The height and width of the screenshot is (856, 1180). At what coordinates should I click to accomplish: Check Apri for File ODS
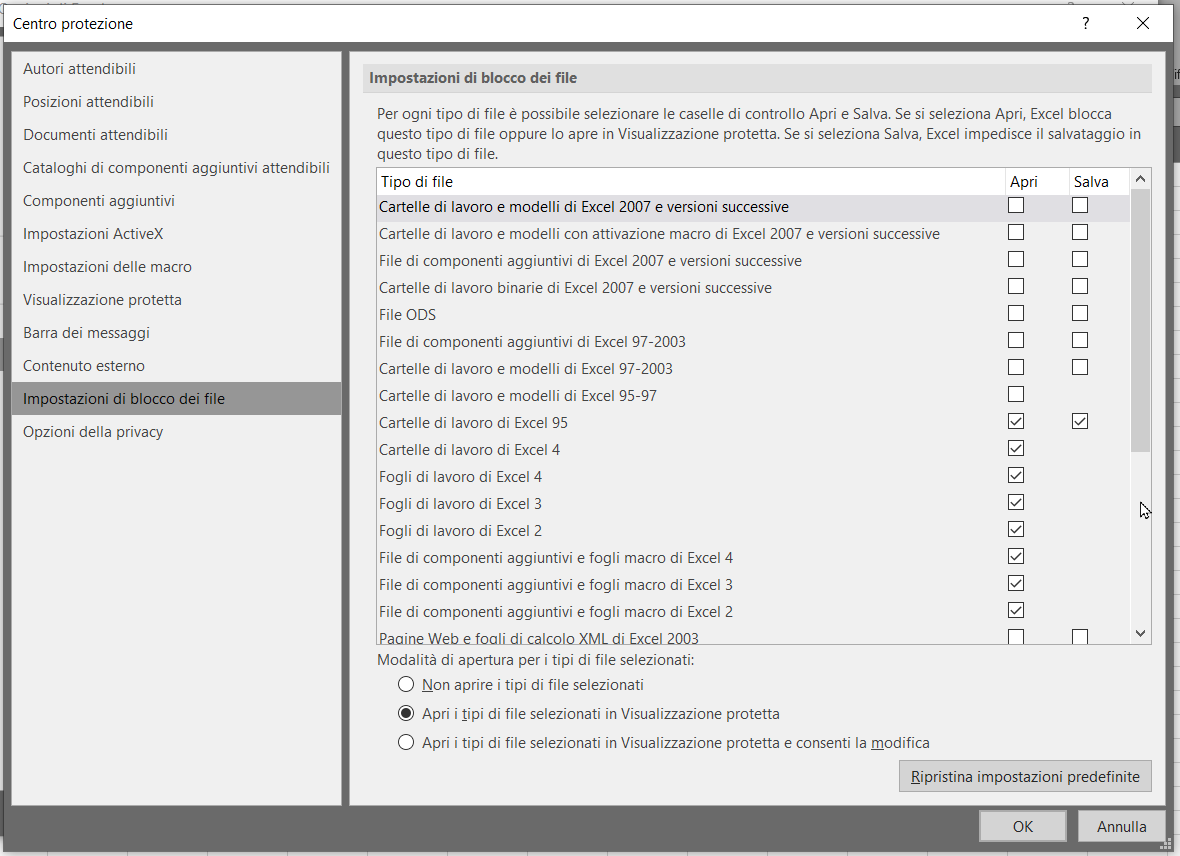pyautogui.click(x=1016, y=313)
